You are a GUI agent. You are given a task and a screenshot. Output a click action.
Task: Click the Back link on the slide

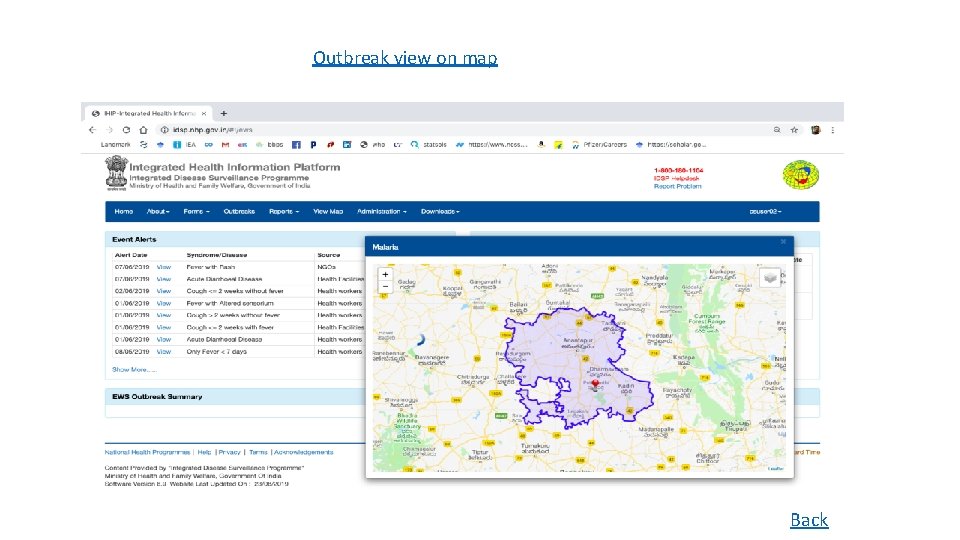click(809, 520)
